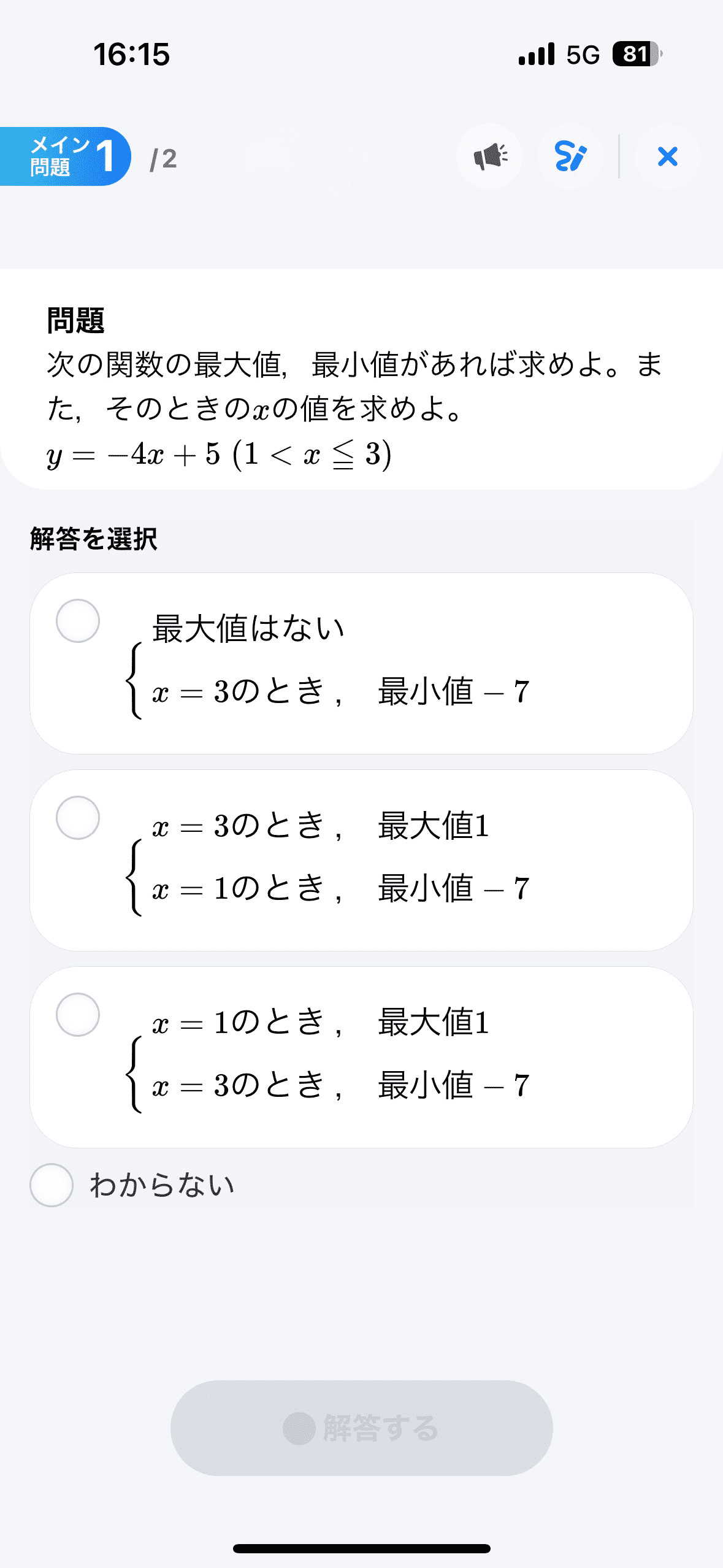Screen dimensions: 723x1568
Task: Tap the 最大値はない answer text
Action: pos(248,629)
